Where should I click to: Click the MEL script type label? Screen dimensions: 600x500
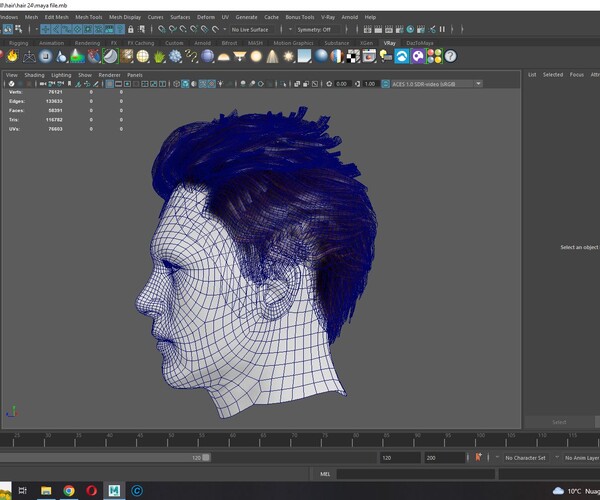click(325, 474)
